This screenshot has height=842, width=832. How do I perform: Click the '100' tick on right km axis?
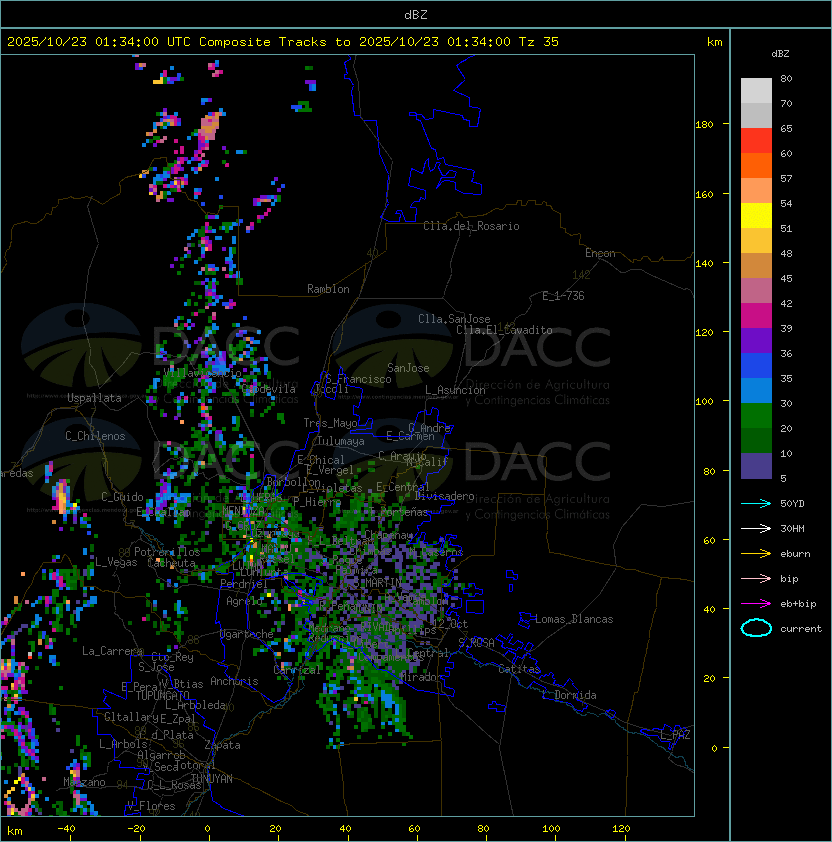tap(704, 401)
